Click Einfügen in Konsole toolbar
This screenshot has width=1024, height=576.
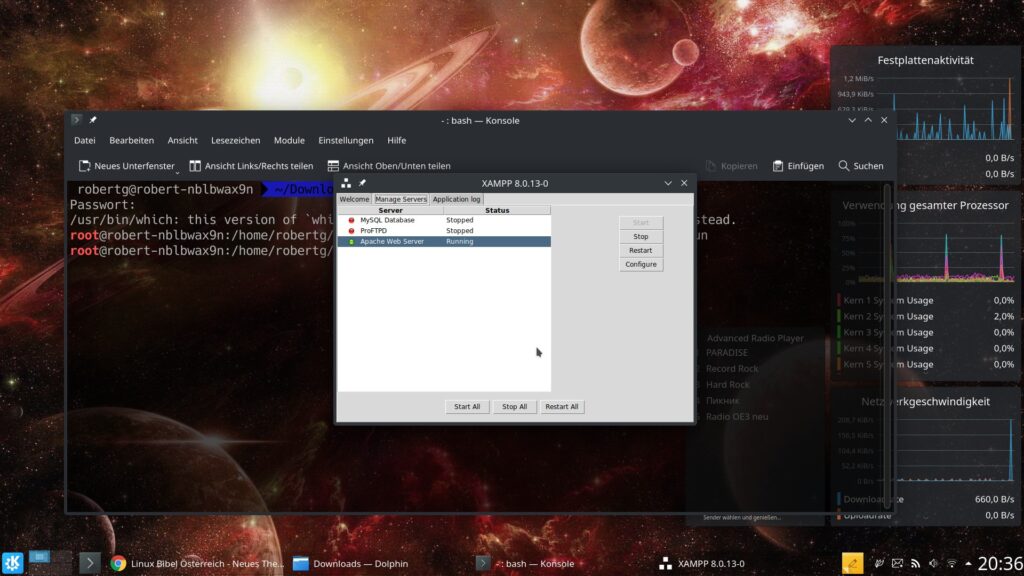click(x=798, y=166)
